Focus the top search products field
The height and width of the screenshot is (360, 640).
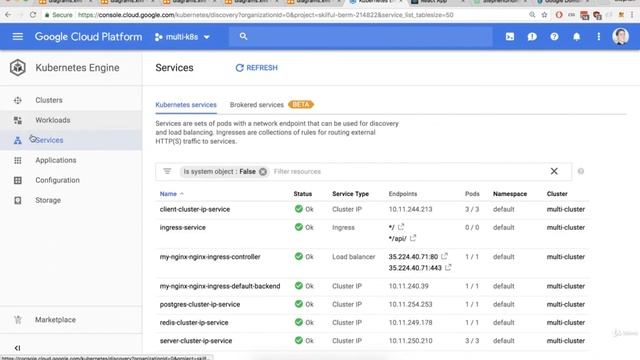[361, 37]
